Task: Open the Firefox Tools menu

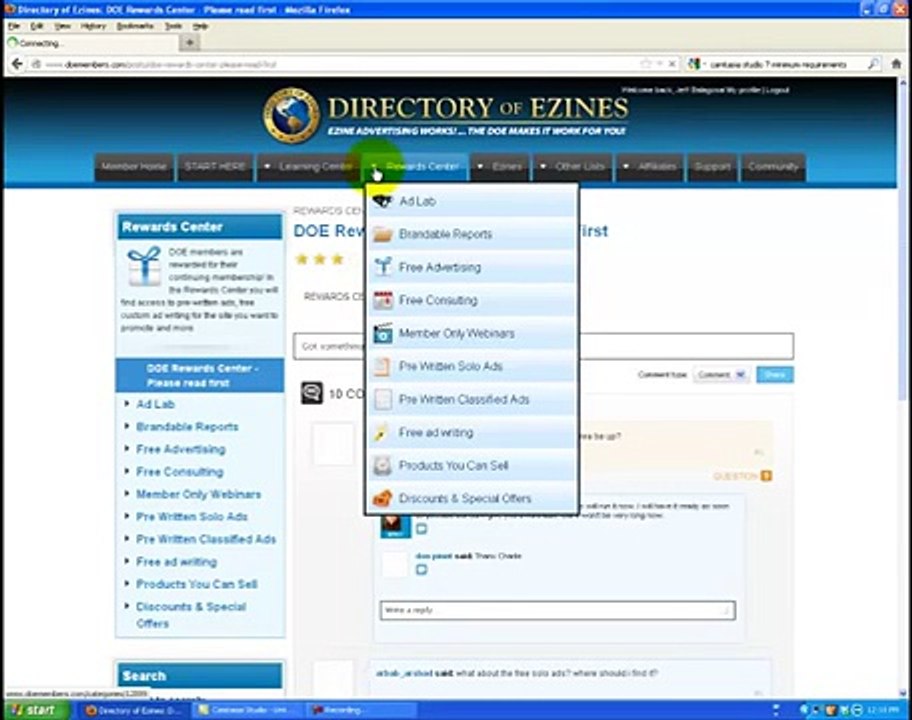Action: coord(173,26)
